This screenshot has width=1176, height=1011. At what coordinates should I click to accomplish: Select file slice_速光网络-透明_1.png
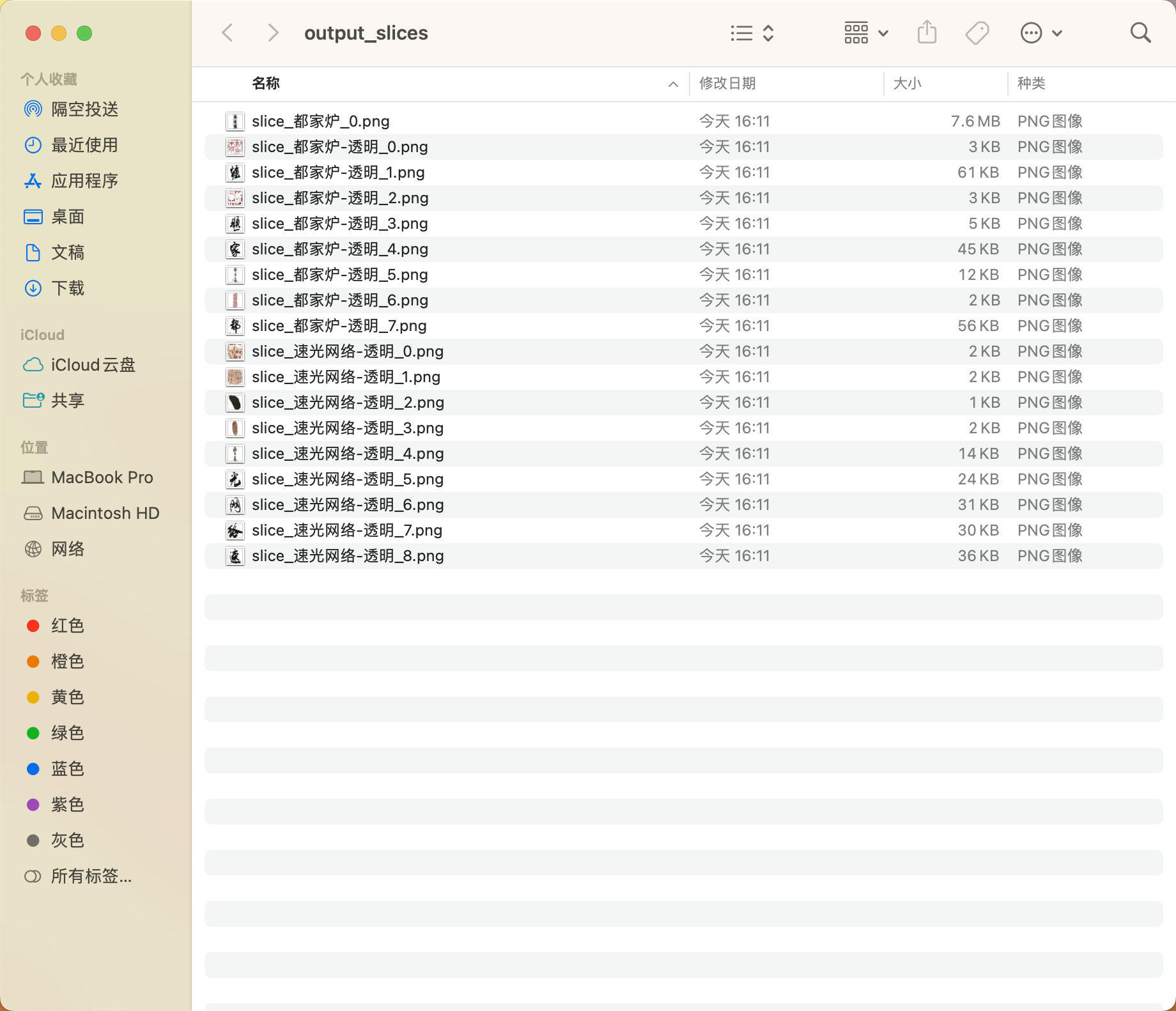coord(683,377)
